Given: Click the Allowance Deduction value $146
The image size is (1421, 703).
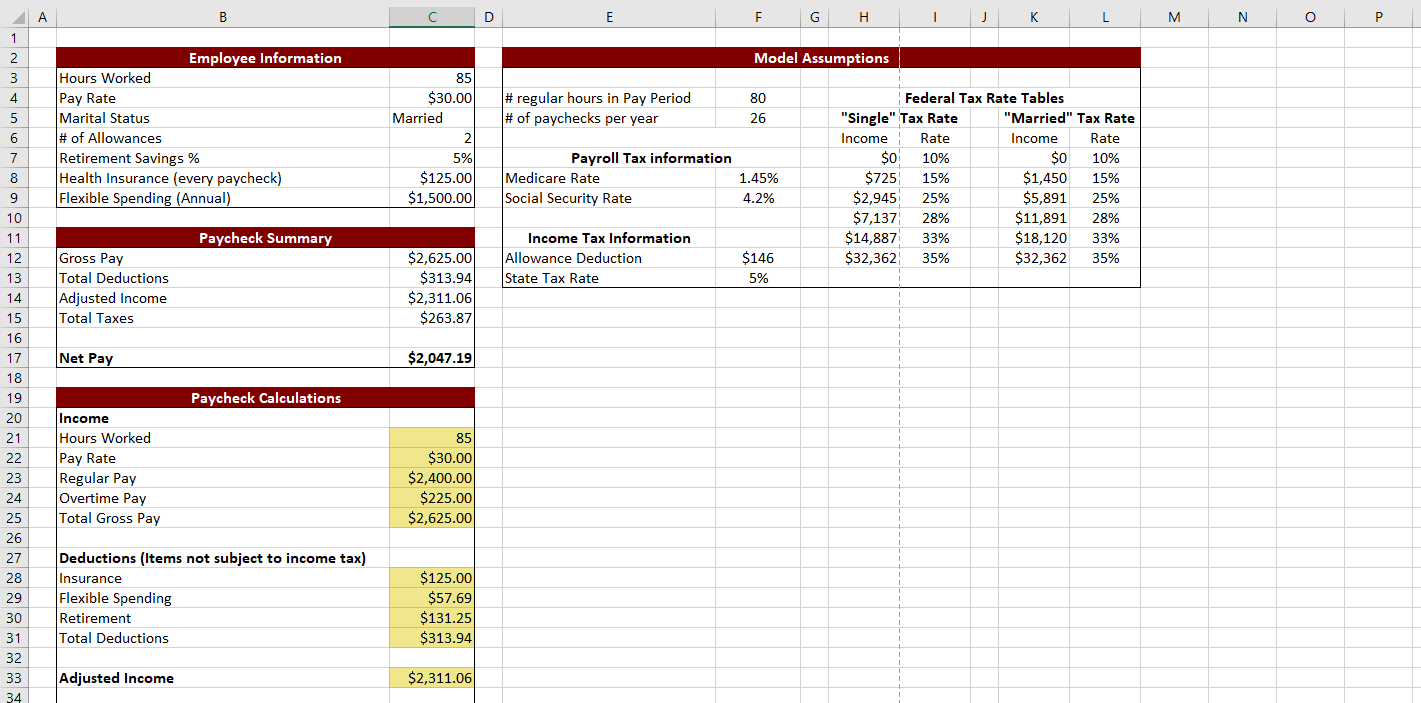Looking at the screenshot, I should pos(758,258).
